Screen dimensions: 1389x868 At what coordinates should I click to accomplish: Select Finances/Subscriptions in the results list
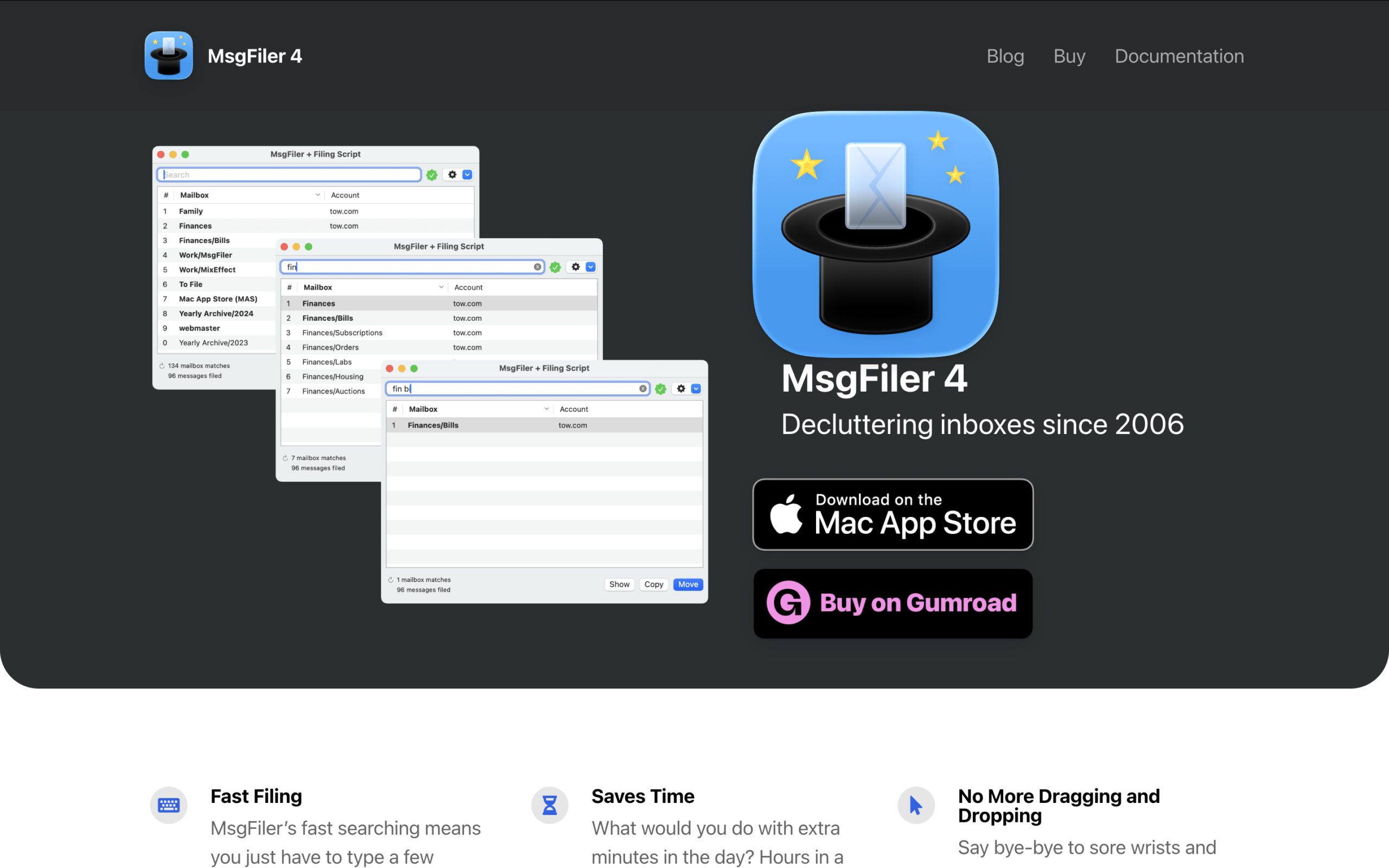pyautogui.click(x=439, y=333)
